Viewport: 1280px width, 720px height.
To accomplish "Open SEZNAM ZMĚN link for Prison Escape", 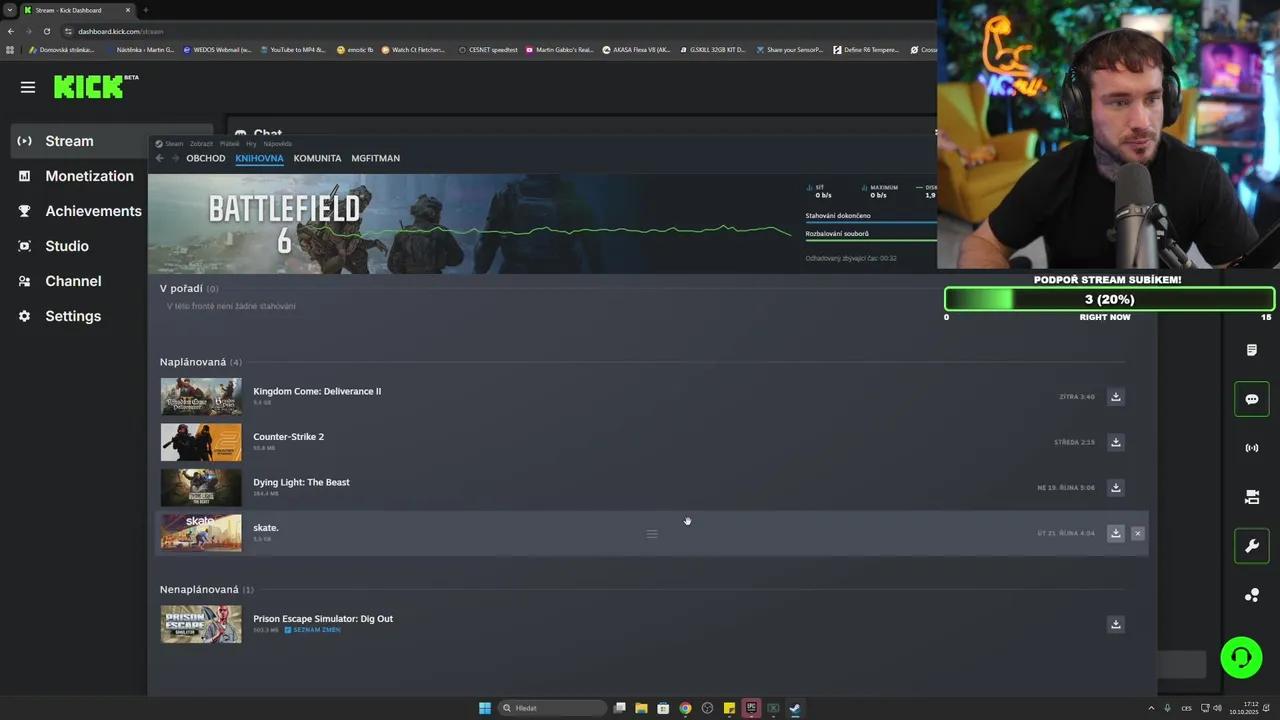I will [313, 630].
